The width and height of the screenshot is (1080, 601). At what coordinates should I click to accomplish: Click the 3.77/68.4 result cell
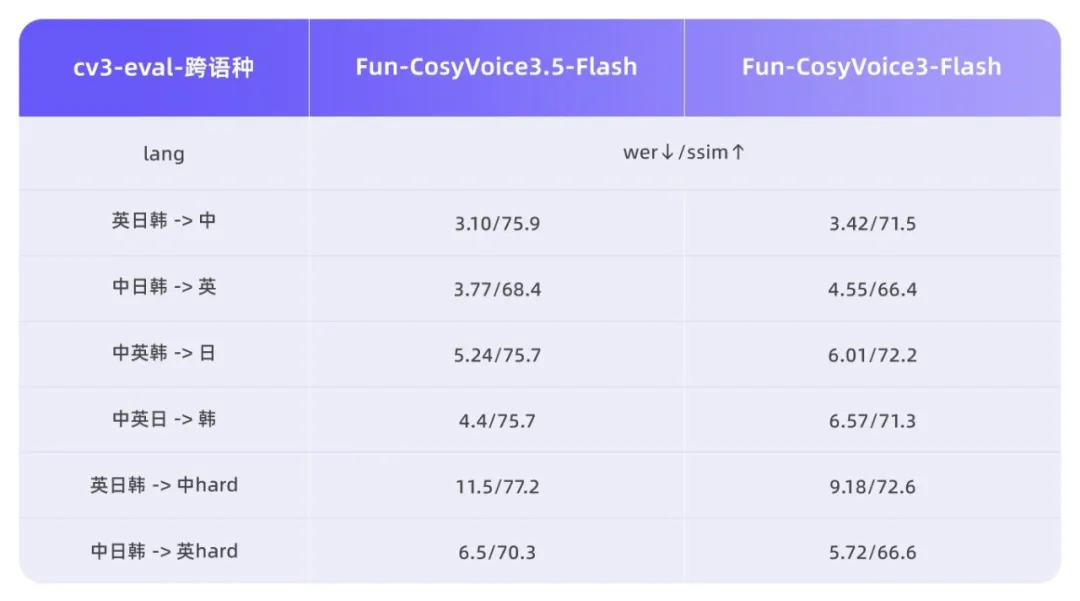pos(496,290)
